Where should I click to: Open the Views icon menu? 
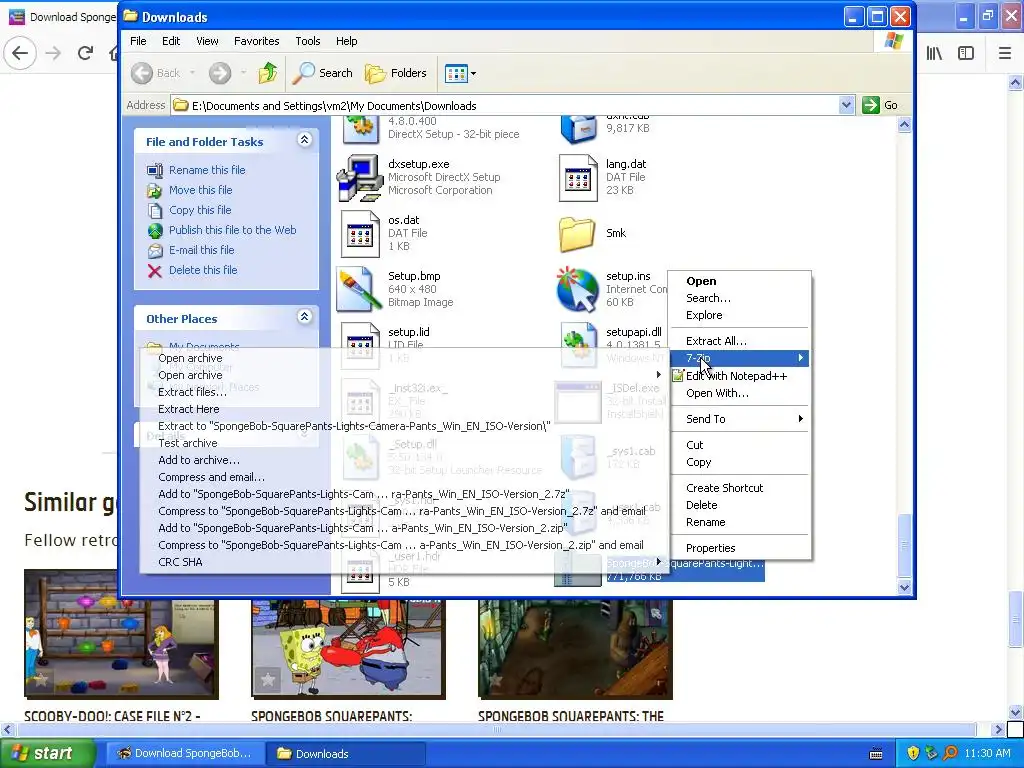coord(460,73)
